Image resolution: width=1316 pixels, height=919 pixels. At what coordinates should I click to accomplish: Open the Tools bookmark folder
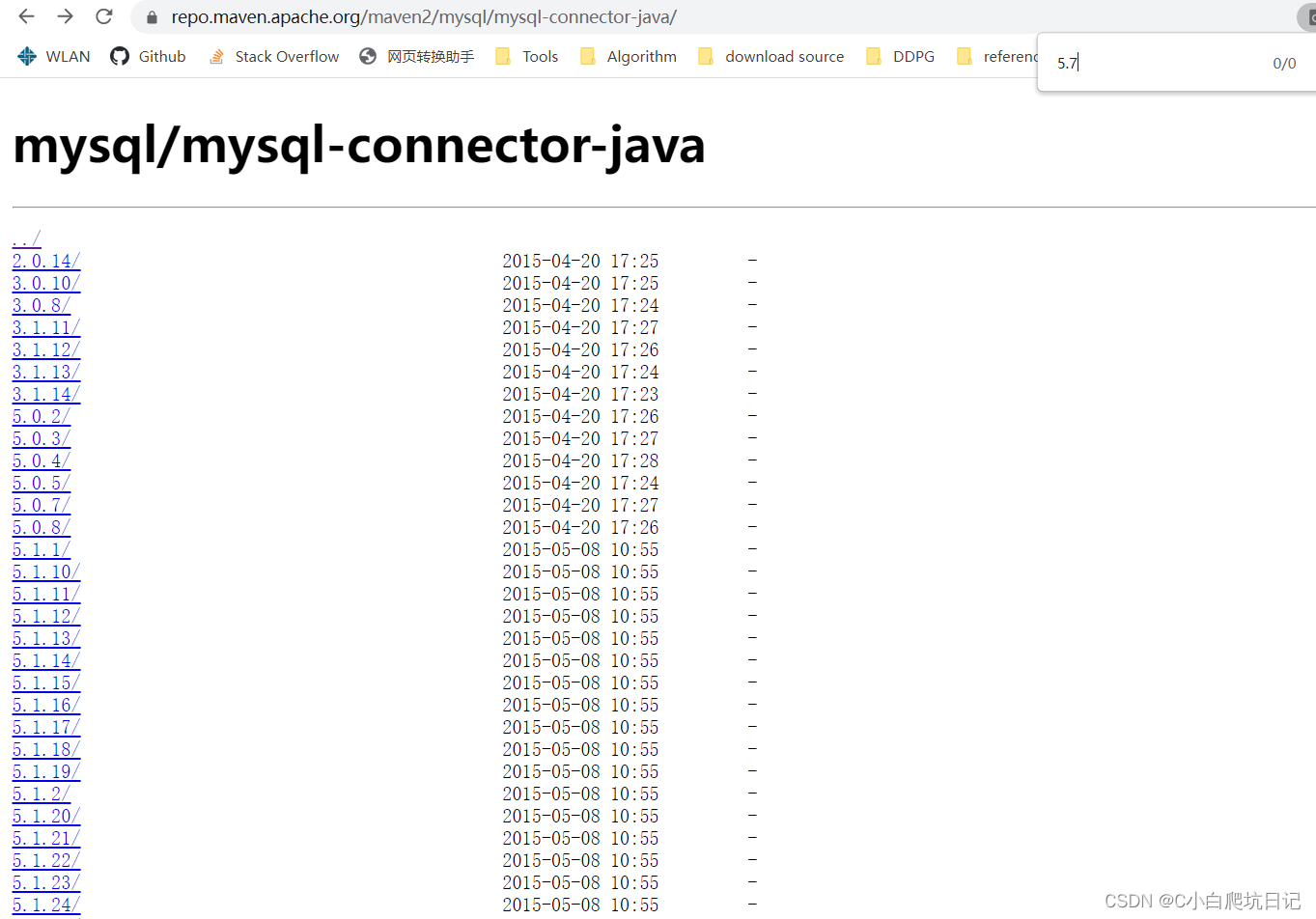(x=527, y=57)
